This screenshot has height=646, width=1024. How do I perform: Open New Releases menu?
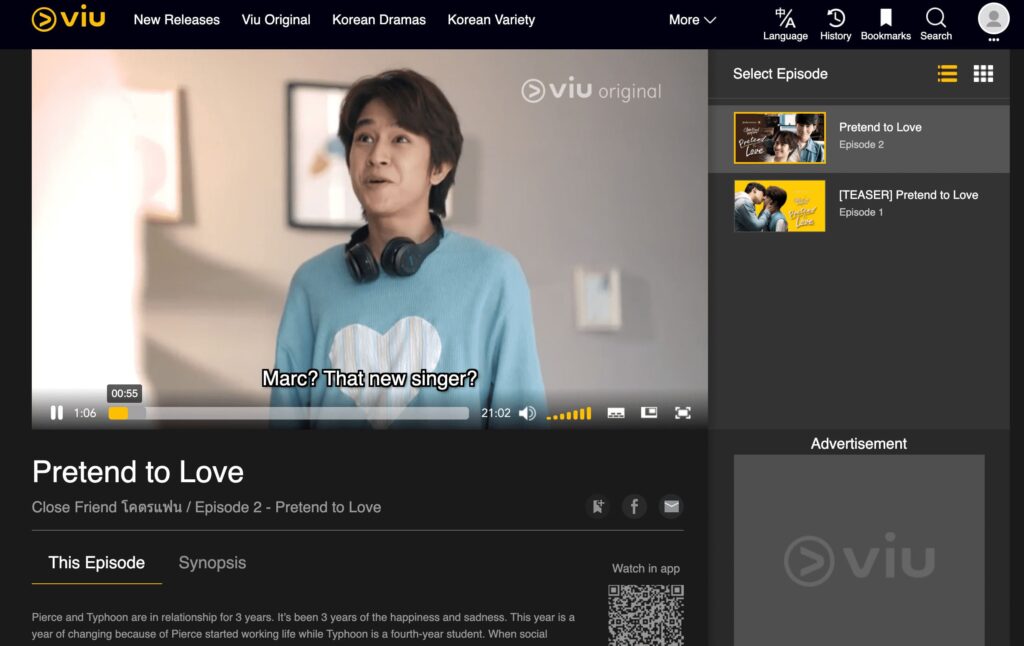(x=176, y=20)
